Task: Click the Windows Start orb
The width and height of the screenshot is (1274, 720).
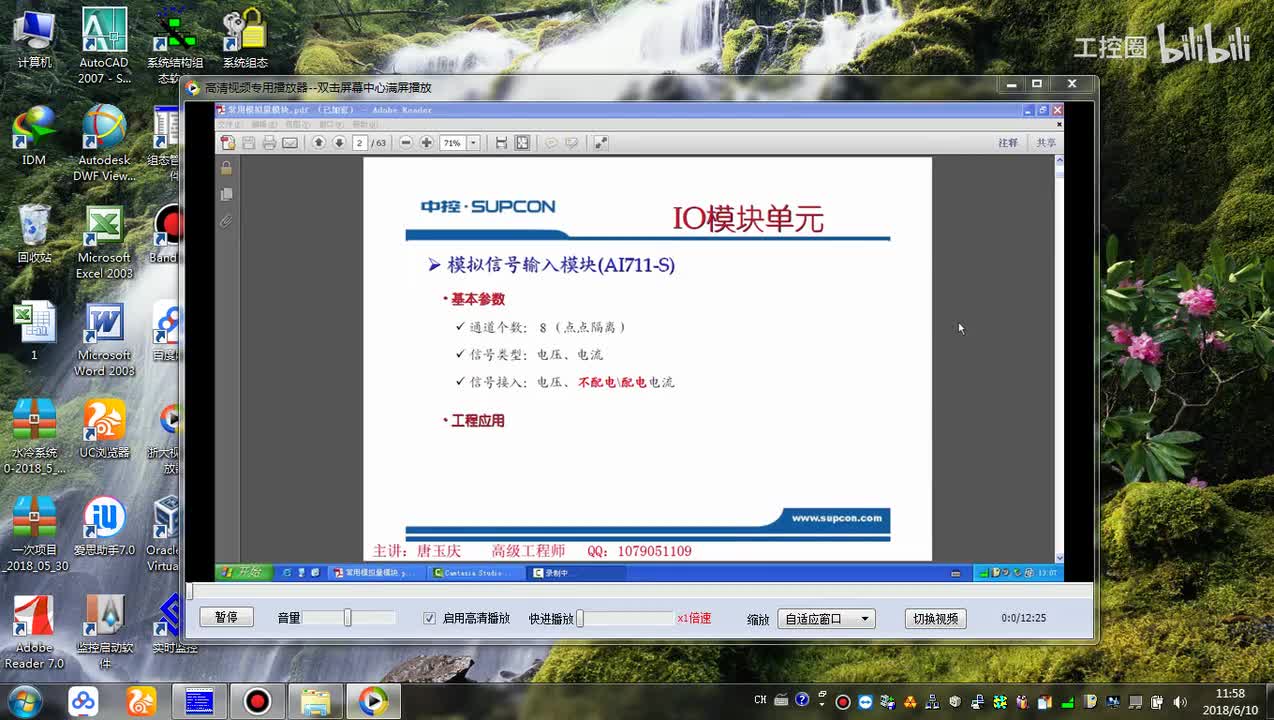Action: [24, 701]
